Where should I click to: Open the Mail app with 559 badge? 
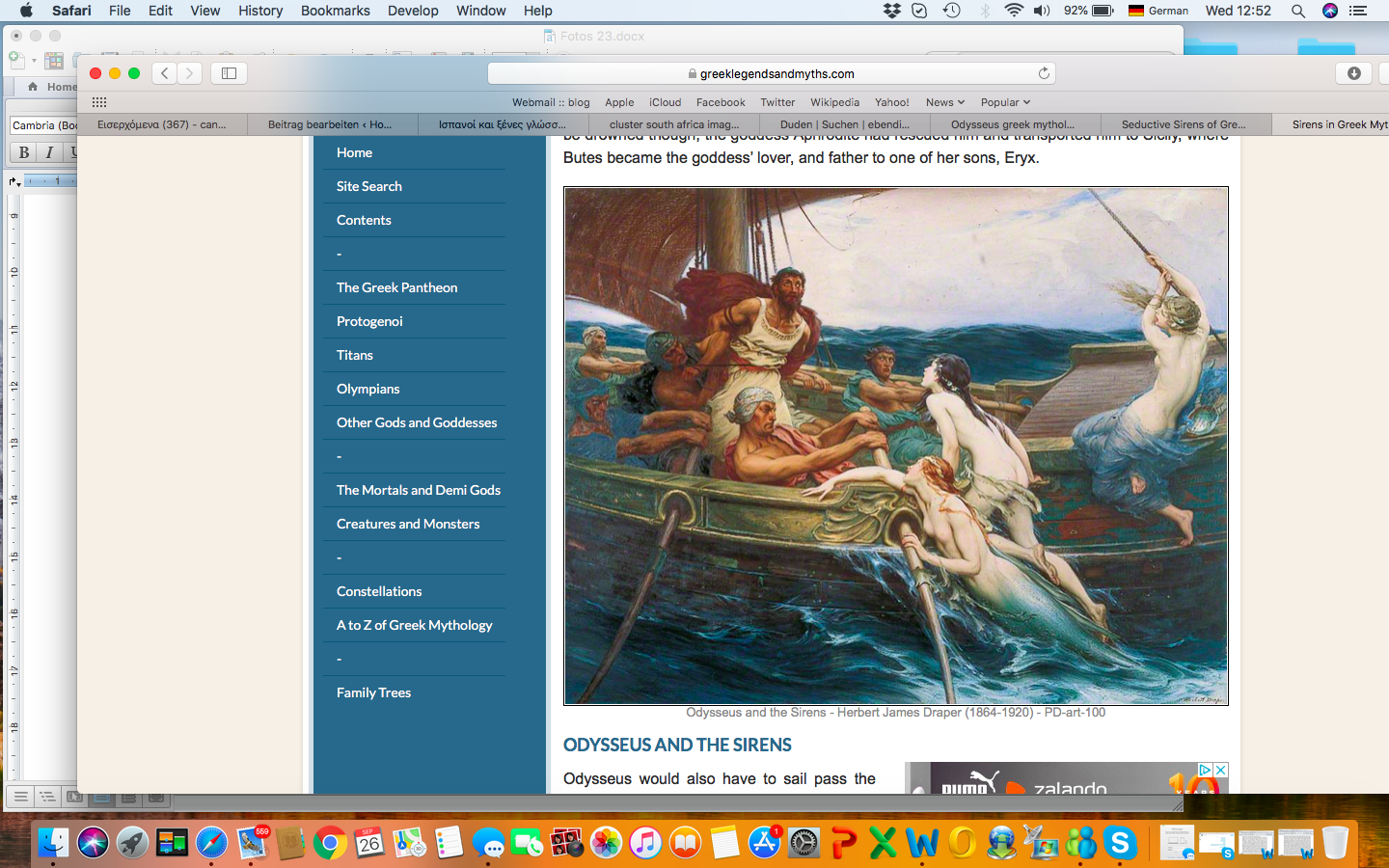click(x=252, y=843)
